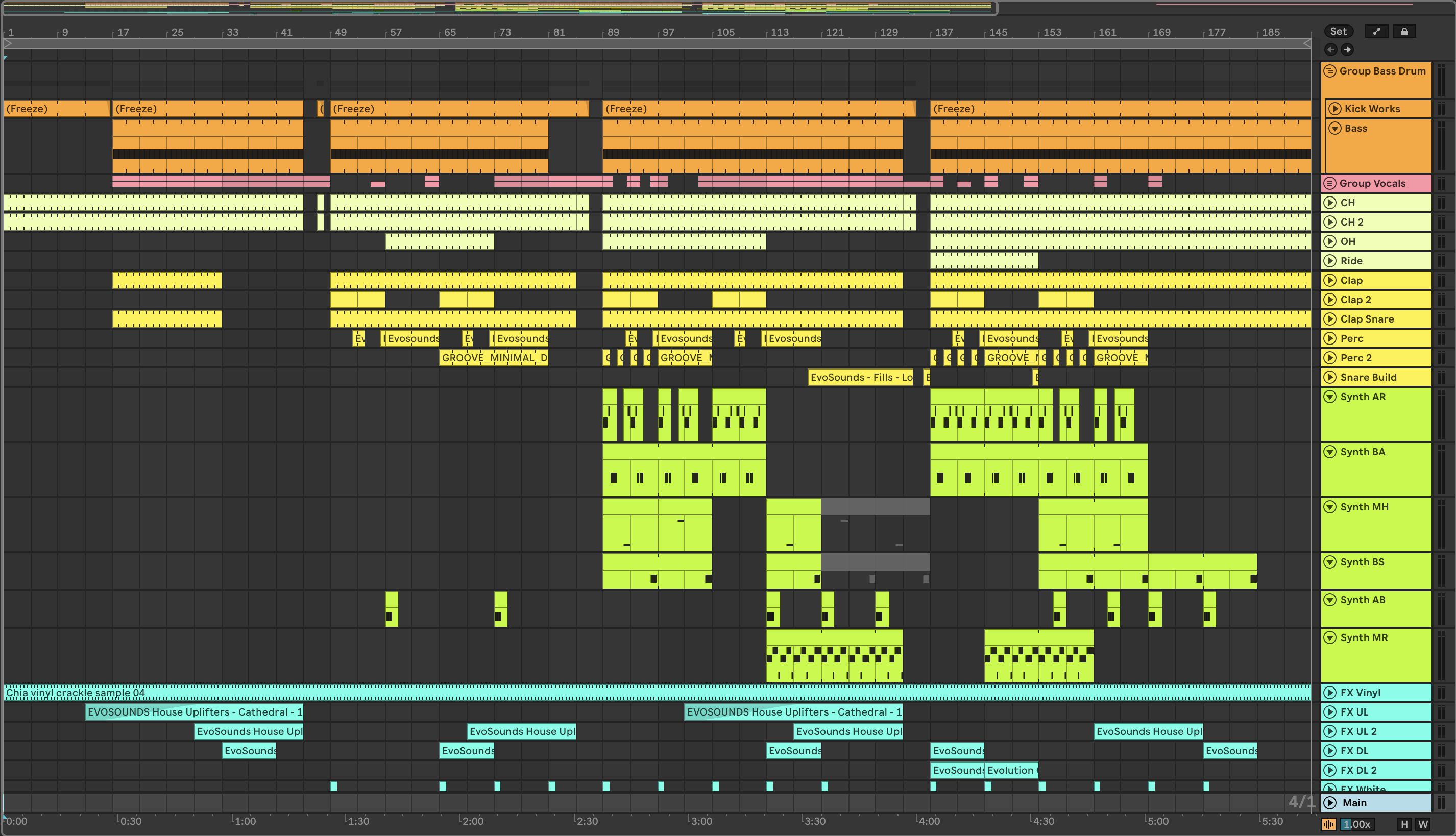Click the Set locator button
This screenshot has width=1456, height=836.
coord(1338,32)
